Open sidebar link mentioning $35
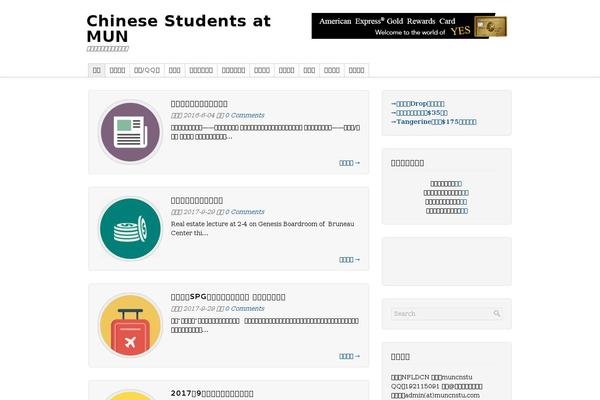Image resolution: width=600 pixels, height=400 pixels. coord(419,113)
